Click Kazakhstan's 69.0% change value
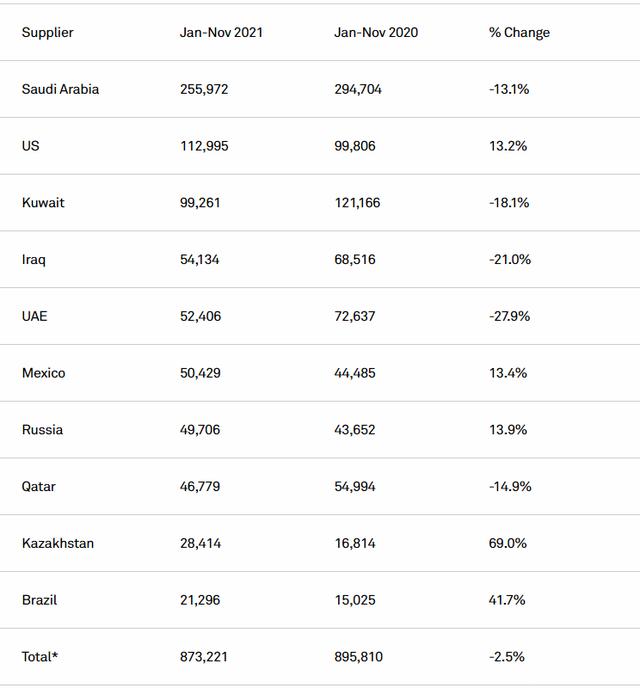Screen dimensions: 640x688 point(508,543)
